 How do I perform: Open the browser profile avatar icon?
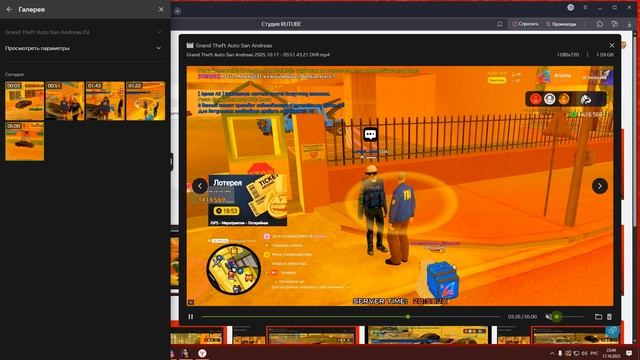point(571,7)
